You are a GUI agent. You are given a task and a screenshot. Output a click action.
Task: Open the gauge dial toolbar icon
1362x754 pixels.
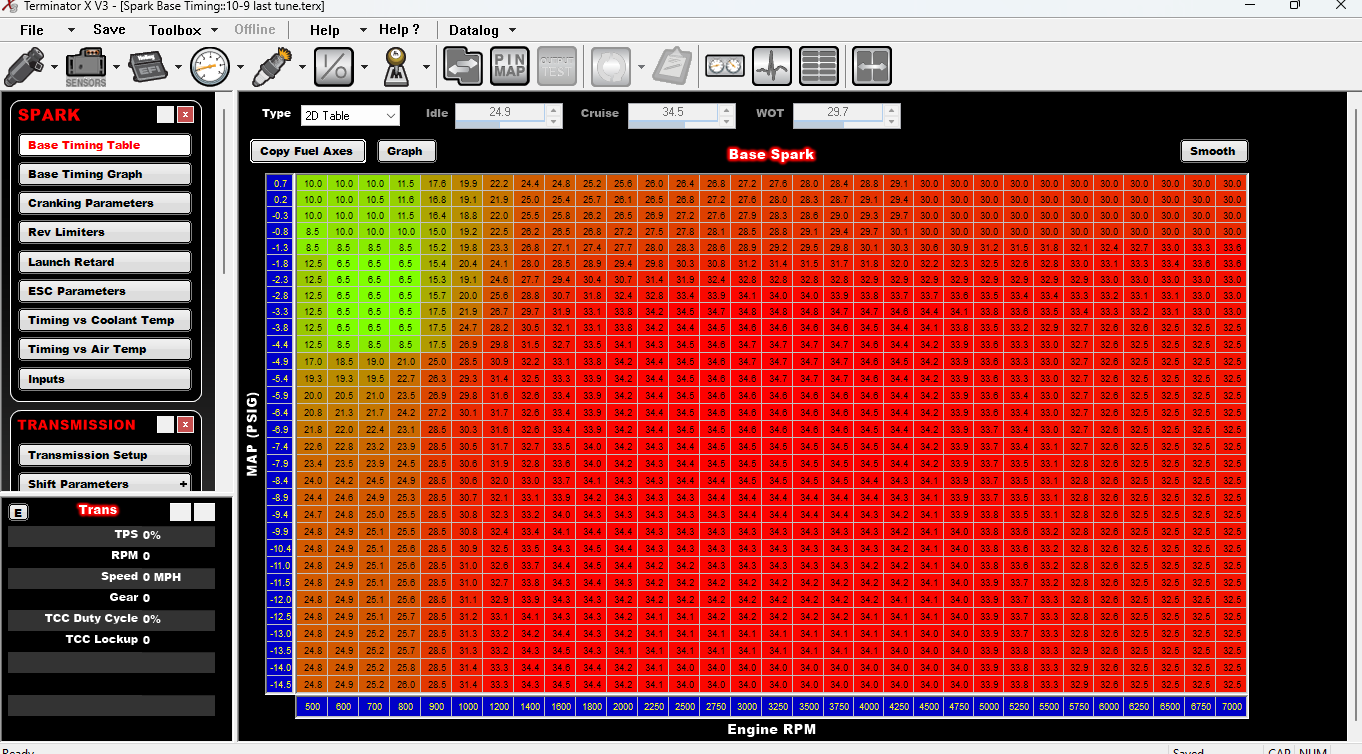tap(210, 67)
